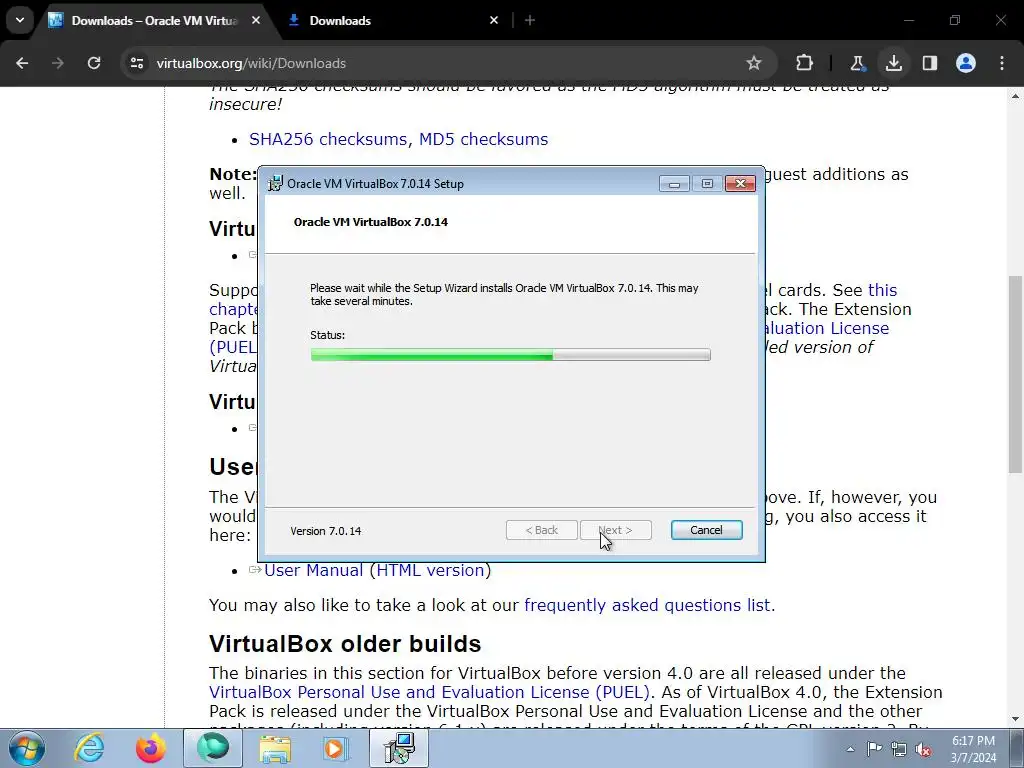Screen dimensions: 1024x768
Task: Close the Downloads – Oracle VM VirtualBox tab
Action: (x=256, y=20)
